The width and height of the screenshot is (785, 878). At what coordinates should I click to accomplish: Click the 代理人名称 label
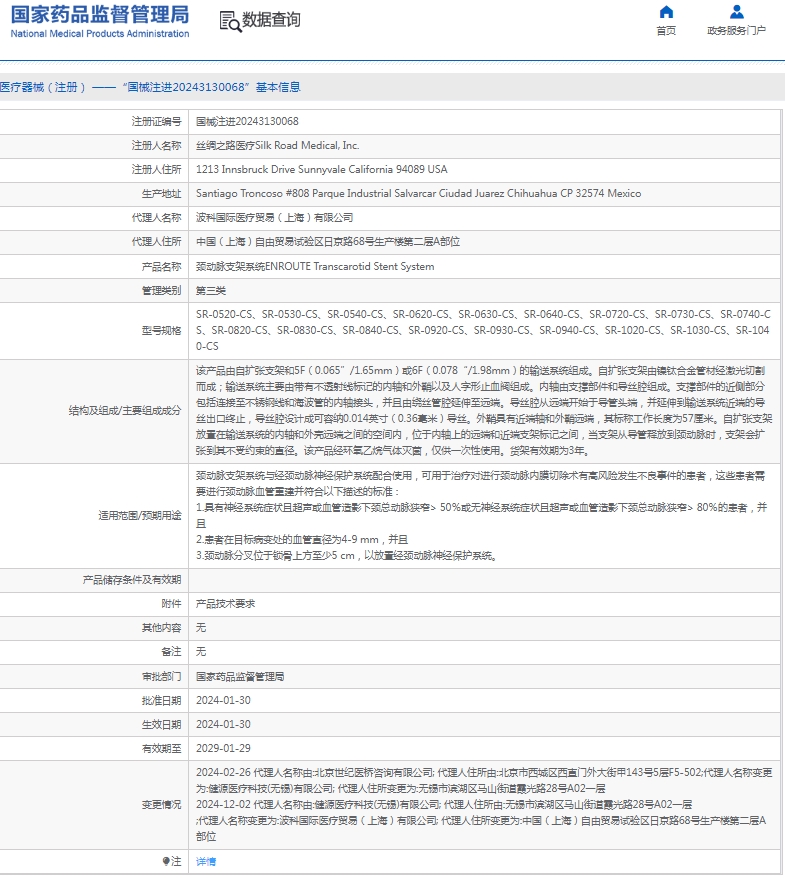pos(156,218)
